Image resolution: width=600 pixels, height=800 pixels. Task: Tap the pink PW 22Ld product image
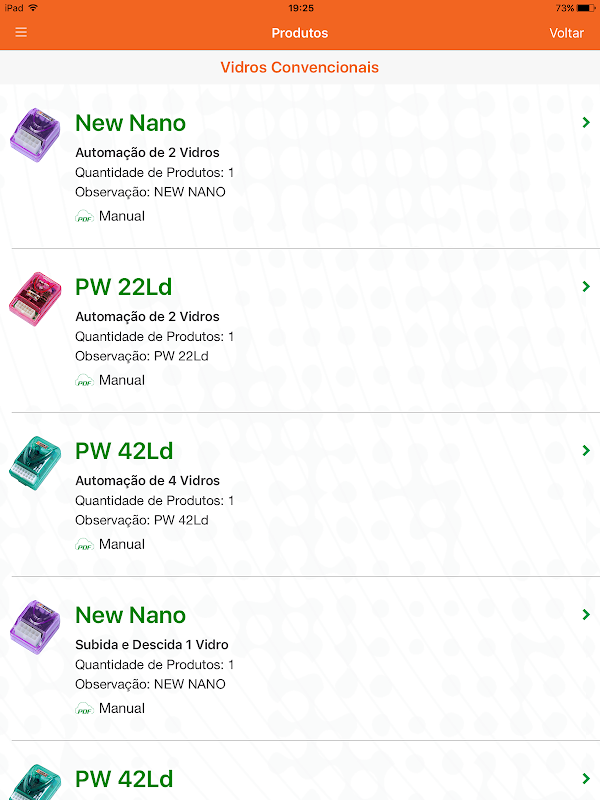35,299
